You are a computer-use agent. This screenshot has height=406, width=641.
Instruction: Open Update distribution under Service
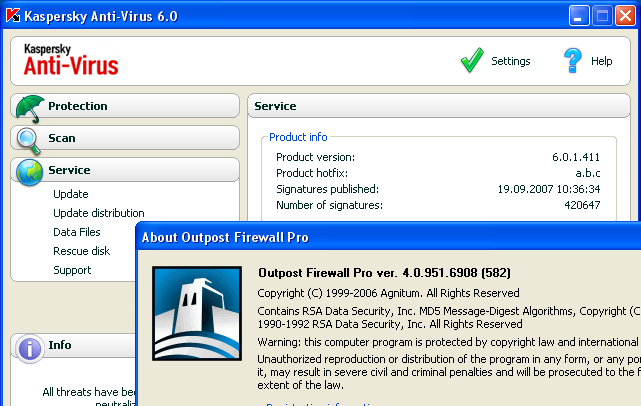click(x=99, y=213)
